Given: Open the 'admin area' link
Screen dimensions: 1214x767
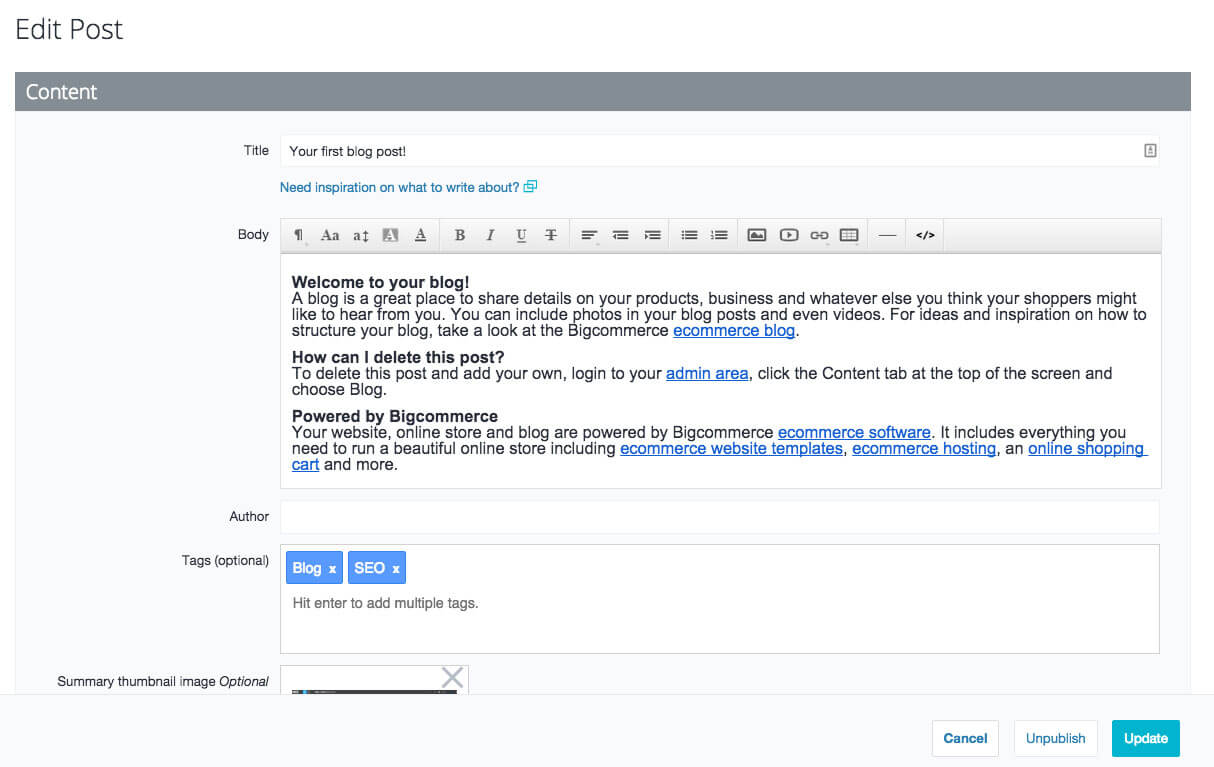Looking at the screenshot, I should pyautogui.click(x=707, y=373).
